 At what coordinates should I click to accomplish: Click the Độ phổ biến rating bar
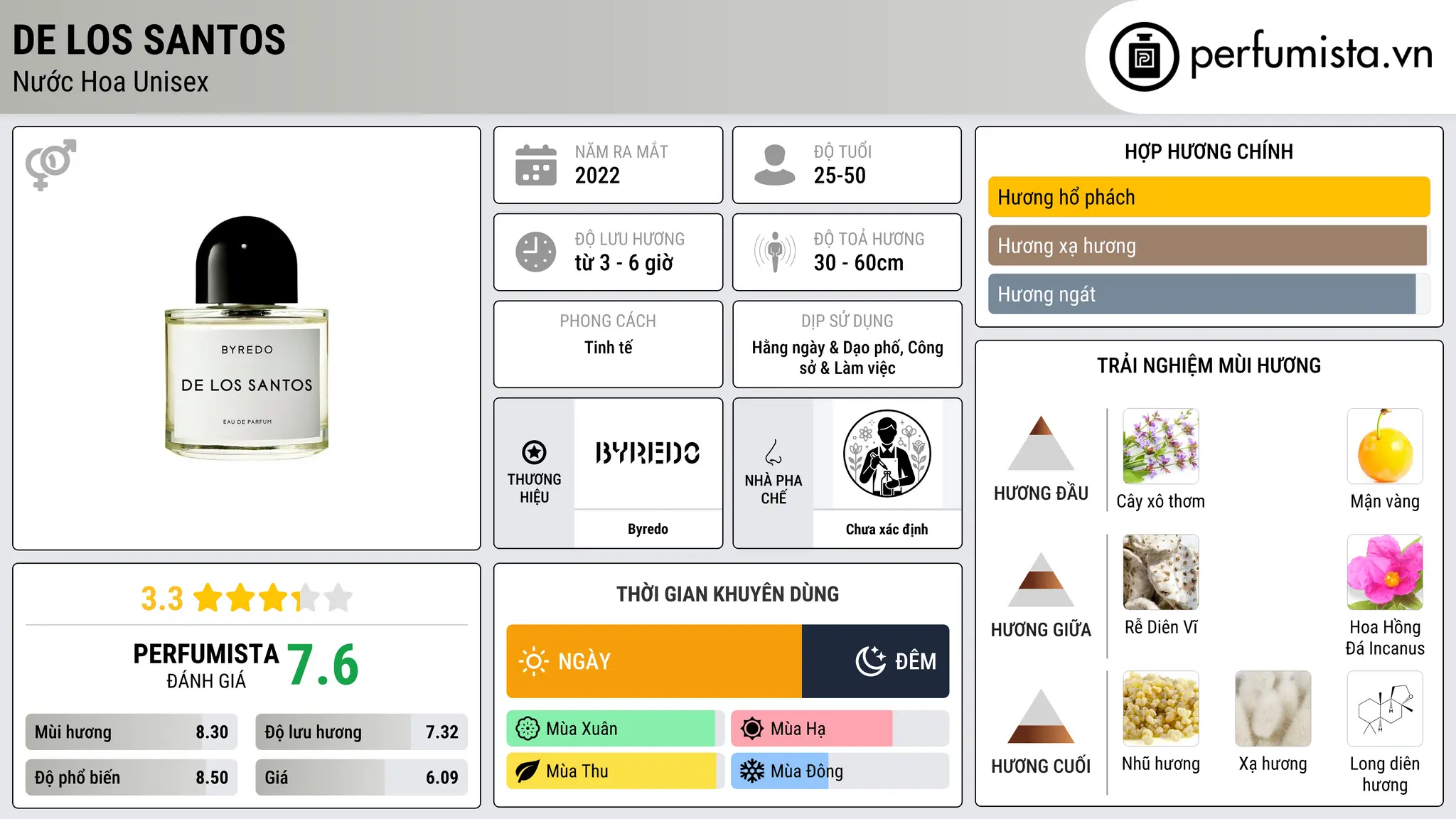132,778
